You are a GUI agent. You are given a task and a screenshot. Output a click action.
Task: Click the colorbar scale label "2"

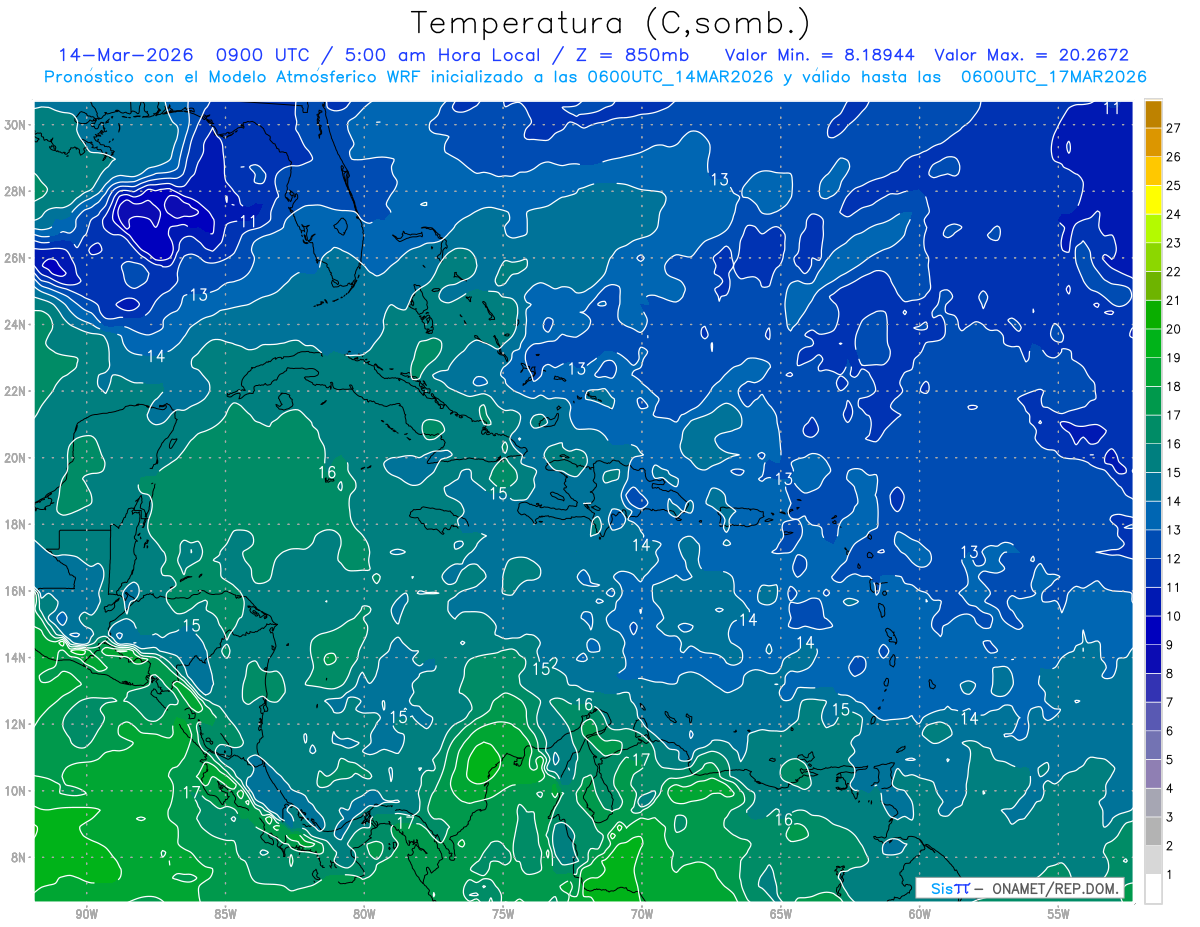pos(1170,846)
